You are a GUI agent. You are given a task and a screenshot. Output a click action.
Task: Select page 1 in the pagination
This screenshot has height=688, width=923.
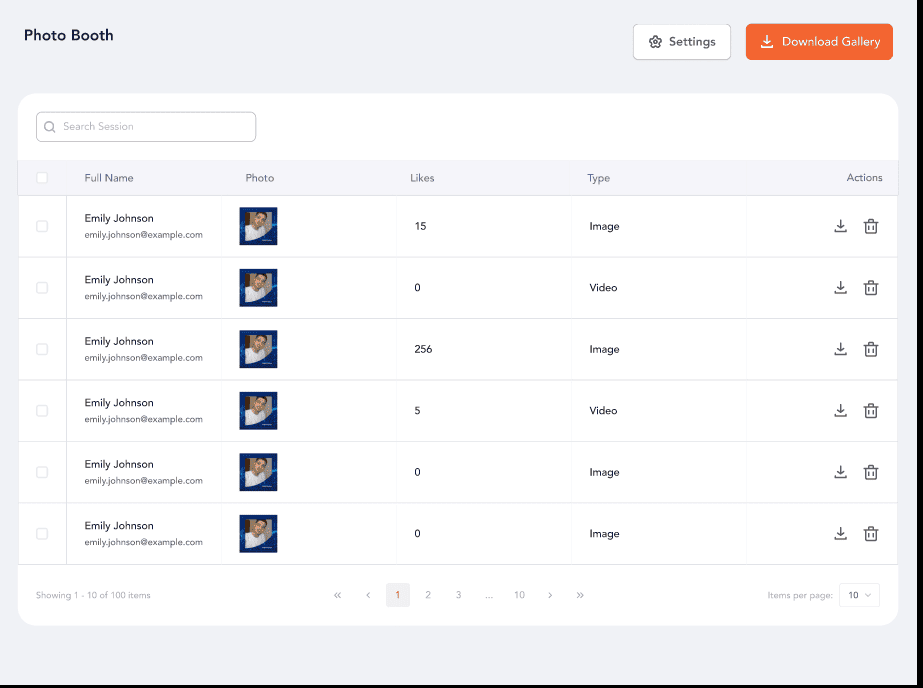coord(398,595)
